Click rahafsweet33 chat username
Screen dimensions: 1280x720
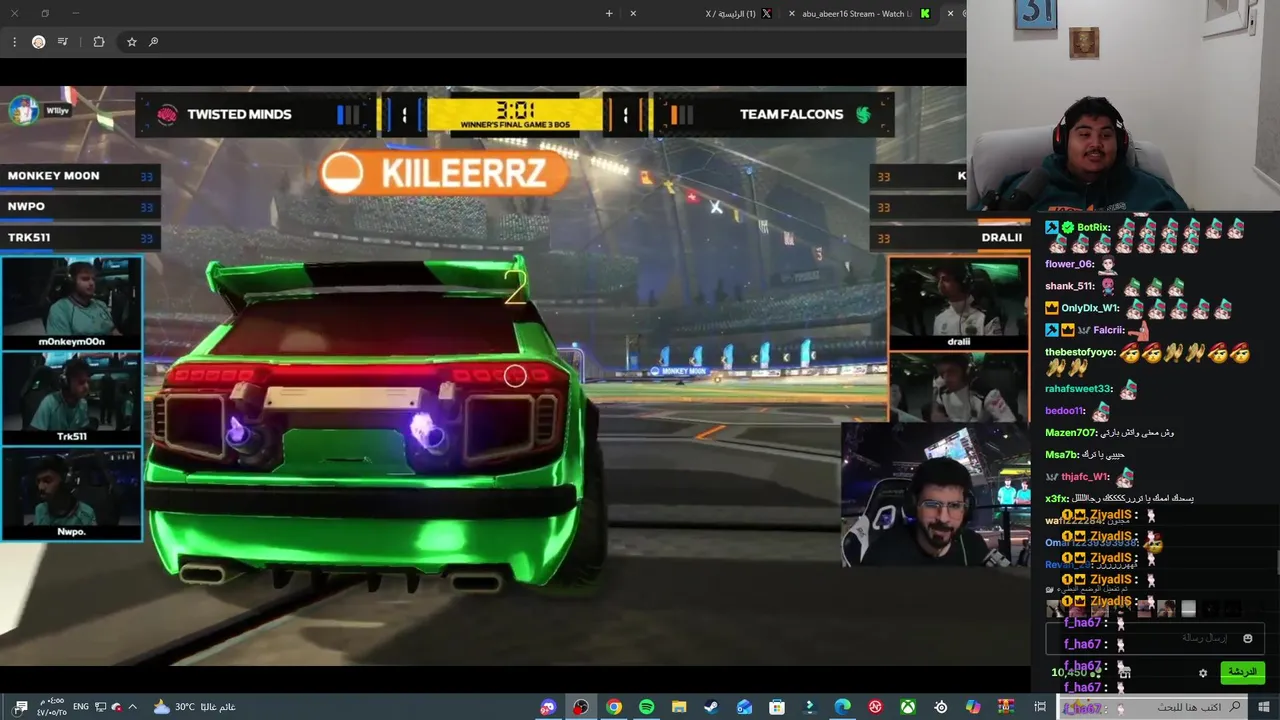(x=1079, y=389)
